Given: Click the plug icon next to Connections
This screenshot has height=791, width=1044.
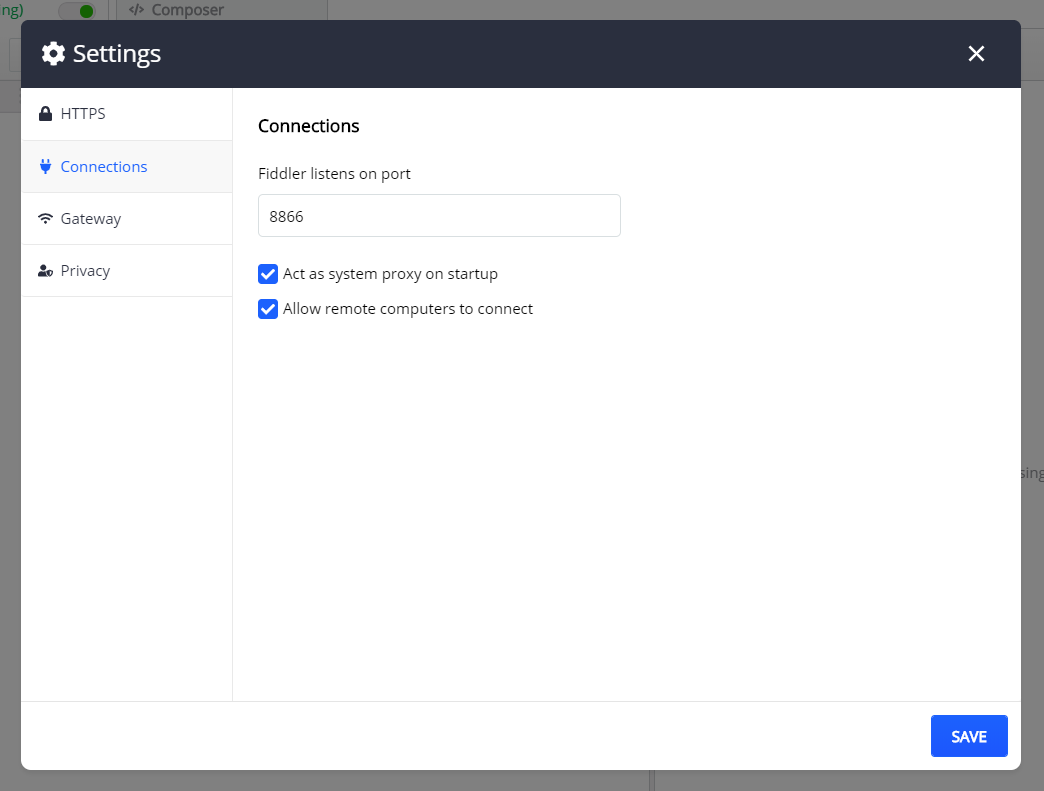Looking at the screenshot, I should click(x=45, y=166).
